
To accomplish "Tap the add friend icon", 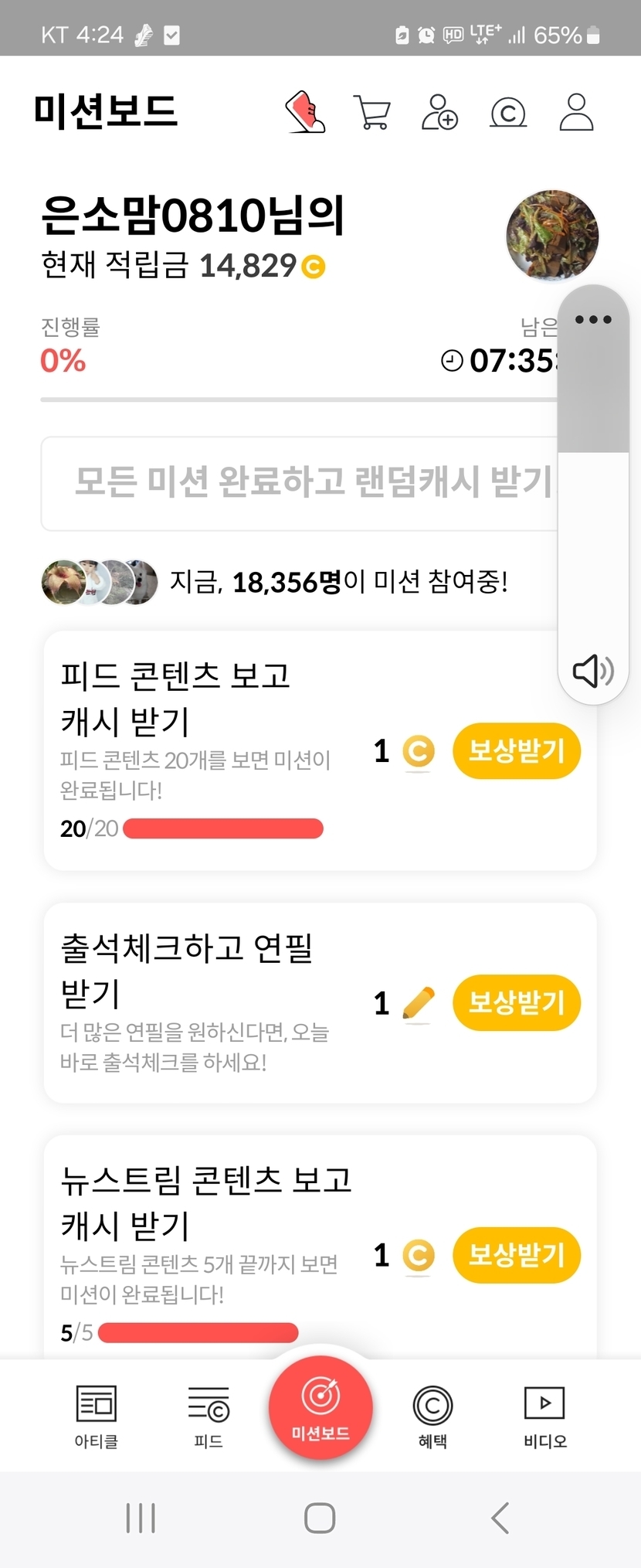I will (x=439, y=112).
